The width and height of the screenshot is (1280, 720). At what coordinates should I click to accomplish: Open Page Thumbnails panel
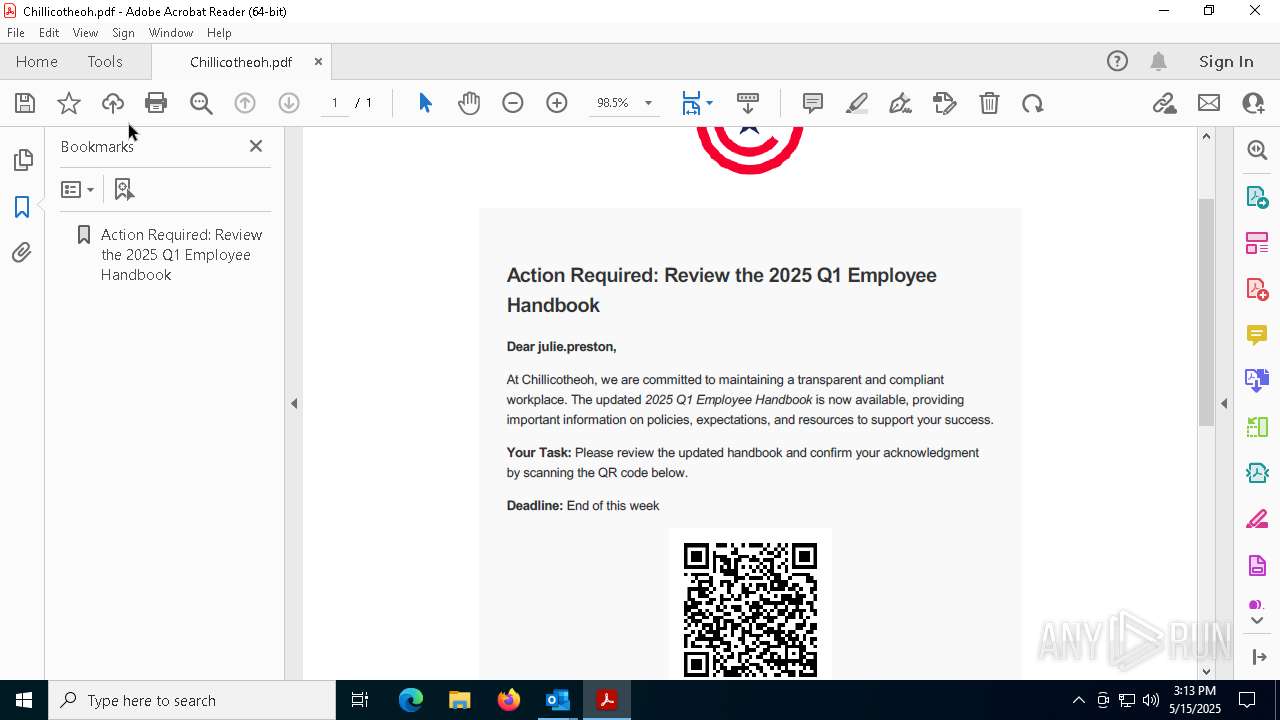pyautogui.click(x=22, y=160)
